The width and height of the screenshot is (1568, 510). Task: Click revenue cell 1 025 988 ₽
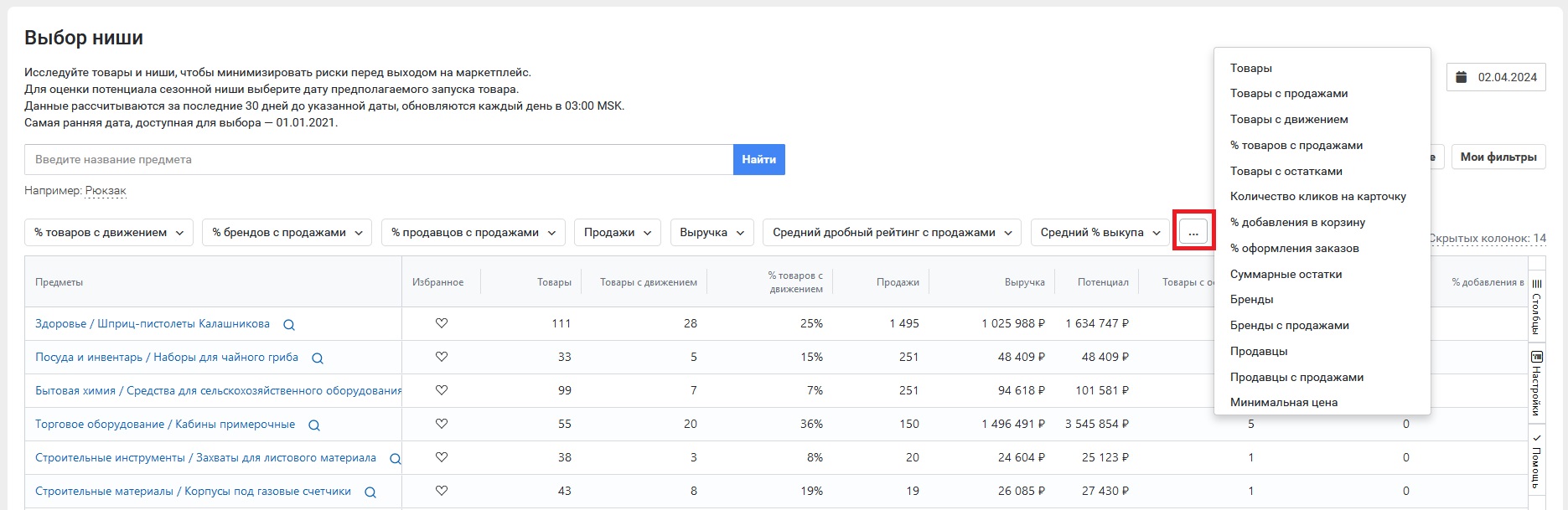1013,323
